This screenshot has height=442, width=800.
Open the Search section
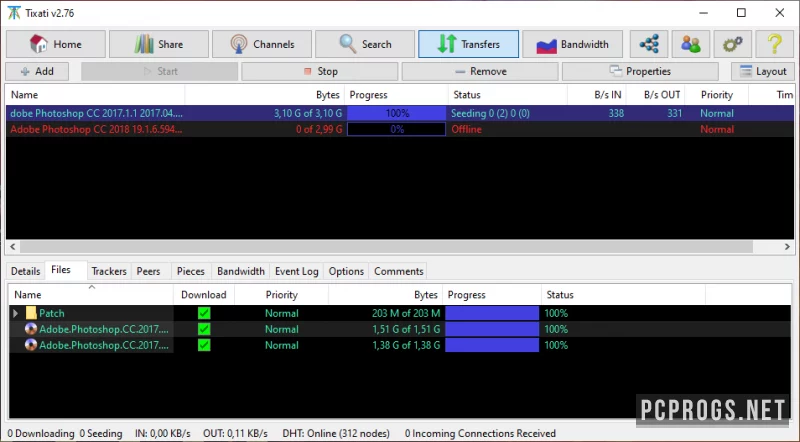pyautogui.click(x=365, y=44)
